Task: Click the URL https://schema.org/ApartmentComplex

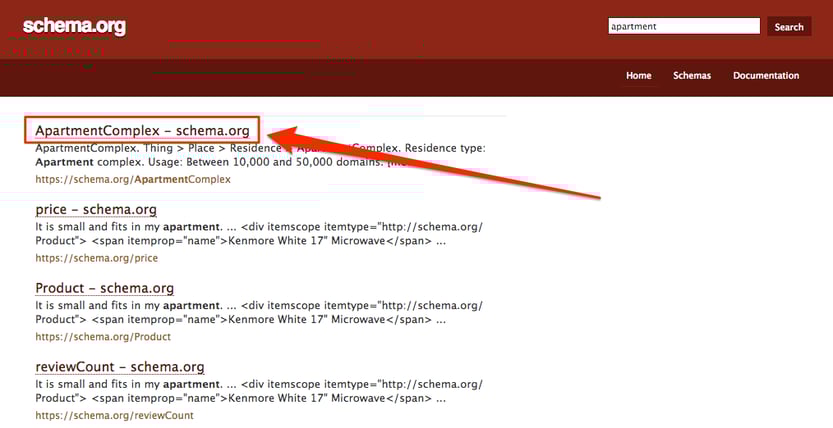Action: pos(133,179)
